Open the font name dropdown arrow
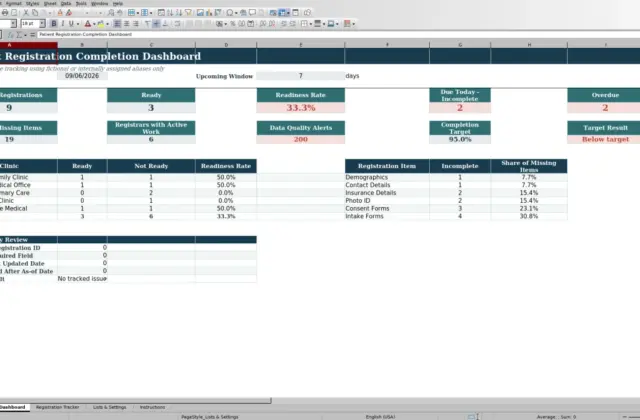 (x=13, y=24)
